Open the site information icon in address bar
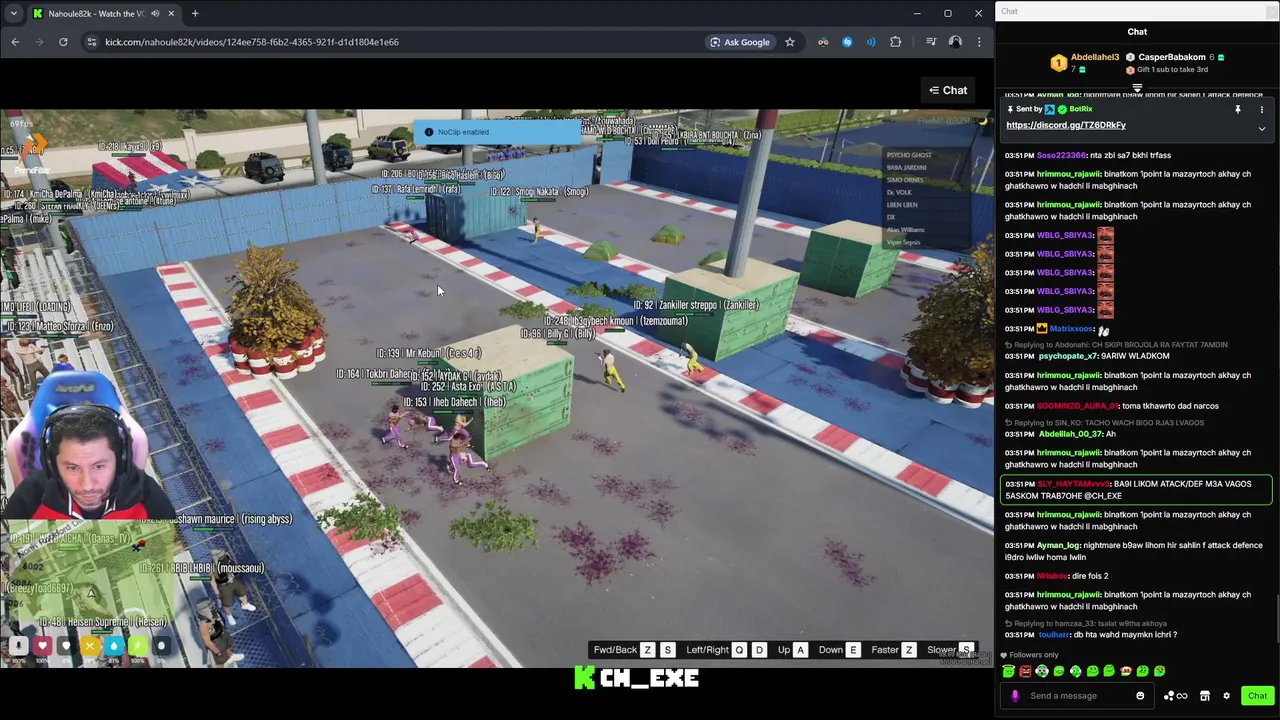The width and height of the screenshot is (1280, 720). coord(91,42)
